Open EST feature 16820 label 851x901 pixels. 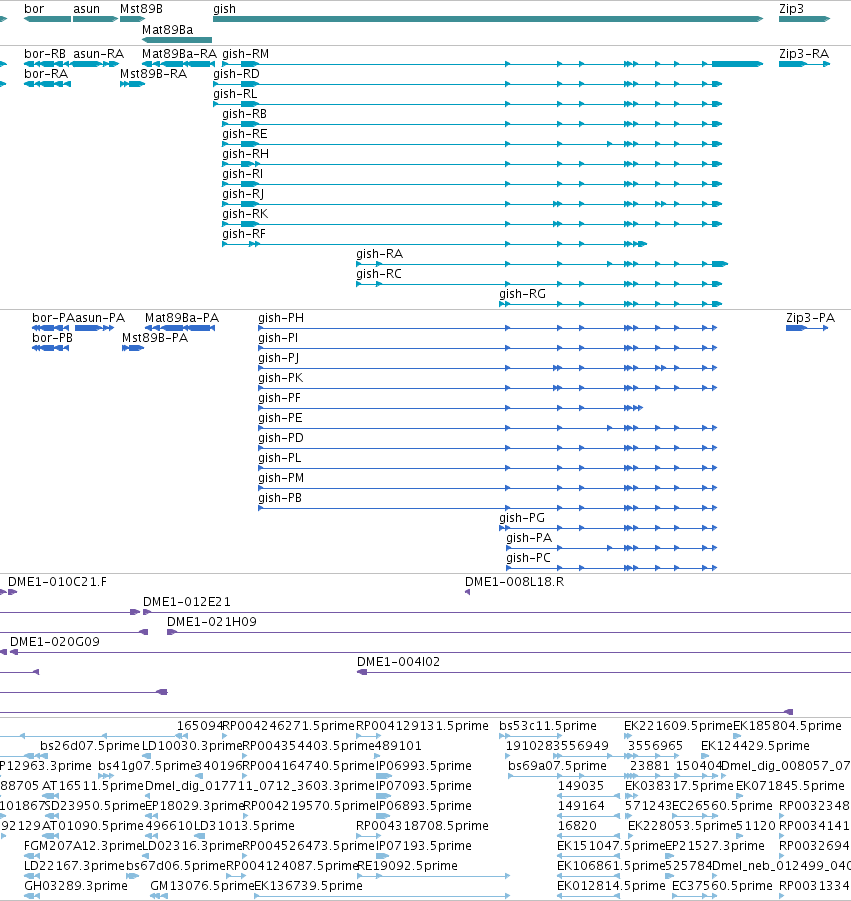click(577, 826)
